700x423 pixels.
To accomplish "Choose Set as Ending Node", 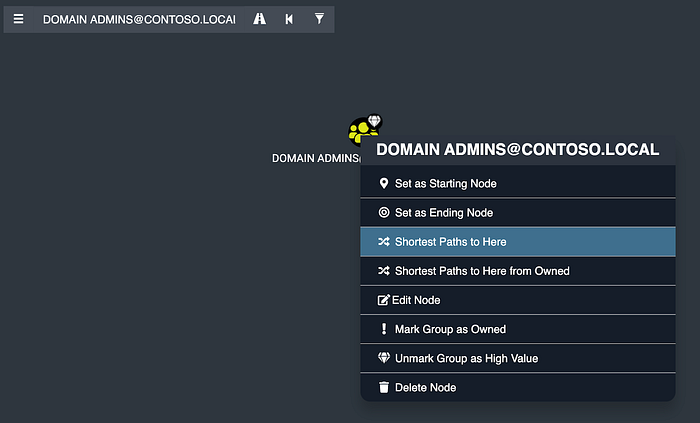I will click(x=518, y=212).
